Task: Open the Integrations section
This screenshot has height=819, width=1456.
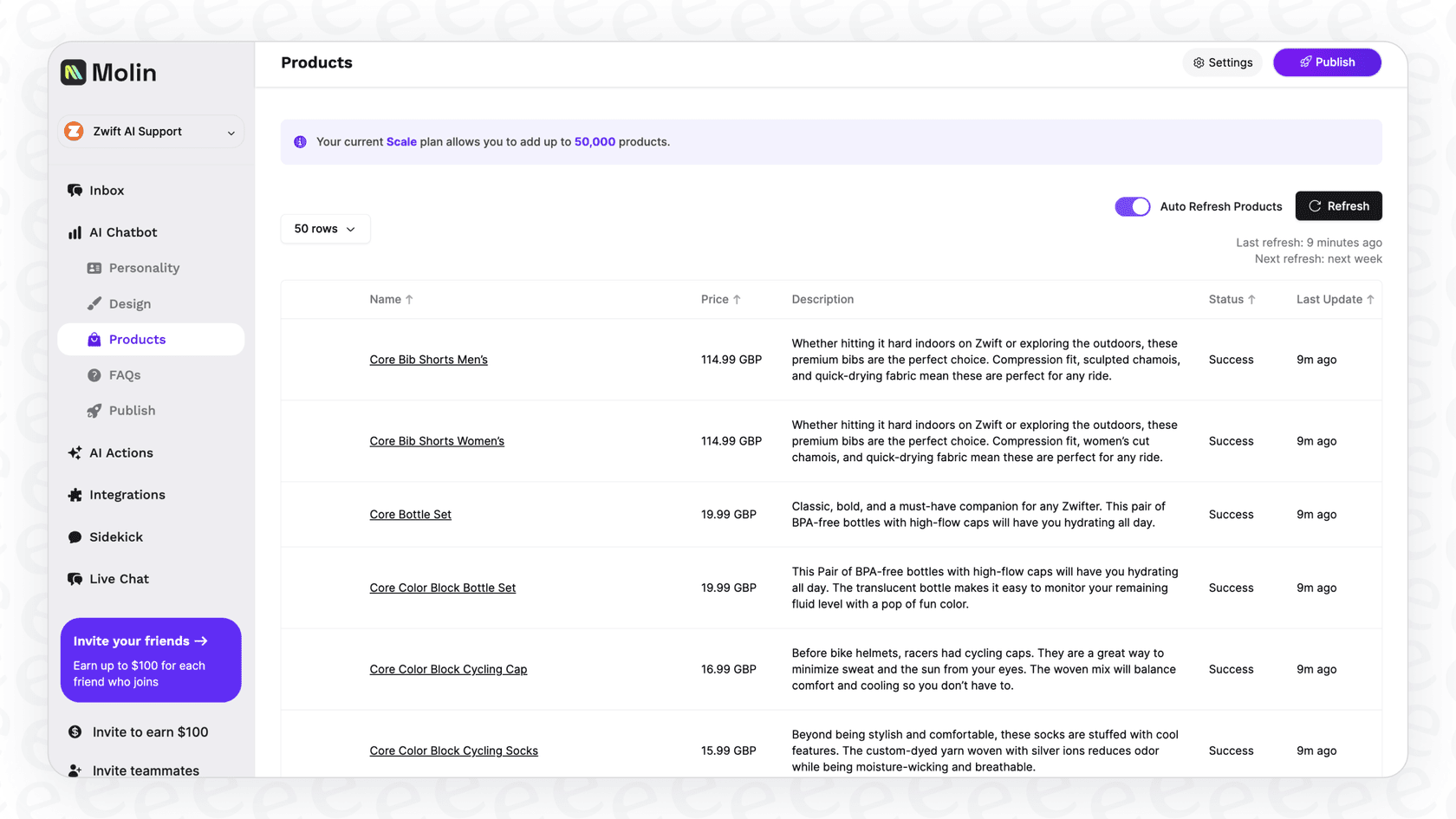Action: pyautogui.click(x=127, y=494)
